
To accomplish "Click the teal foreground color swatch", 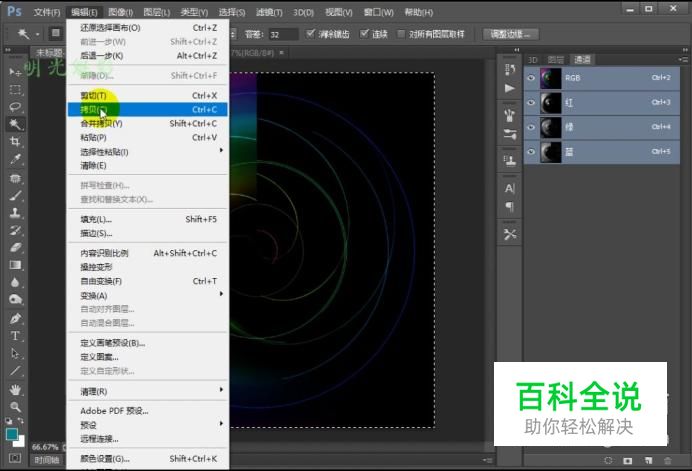I will click(x=12, y=435).
